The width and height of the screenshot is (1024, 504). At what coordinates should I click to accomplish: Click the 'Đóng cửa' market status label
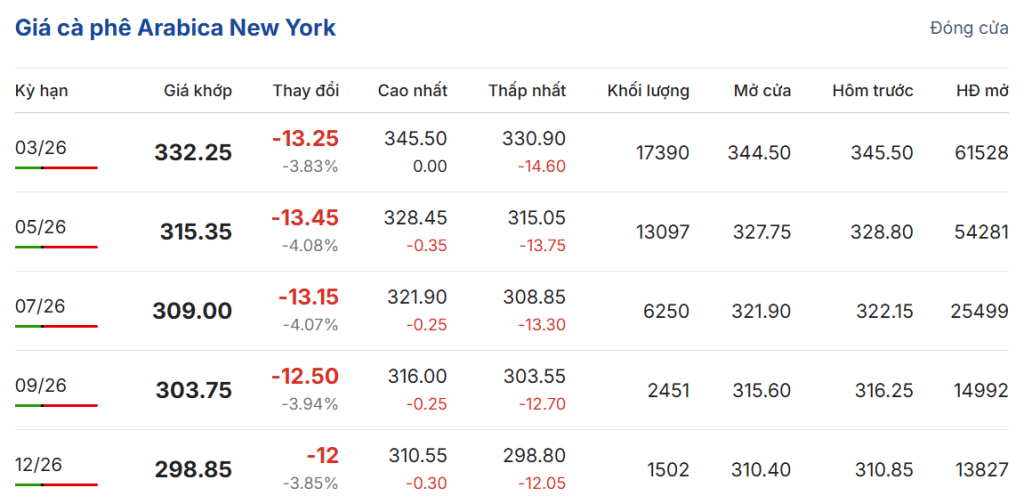coord(968,28)
